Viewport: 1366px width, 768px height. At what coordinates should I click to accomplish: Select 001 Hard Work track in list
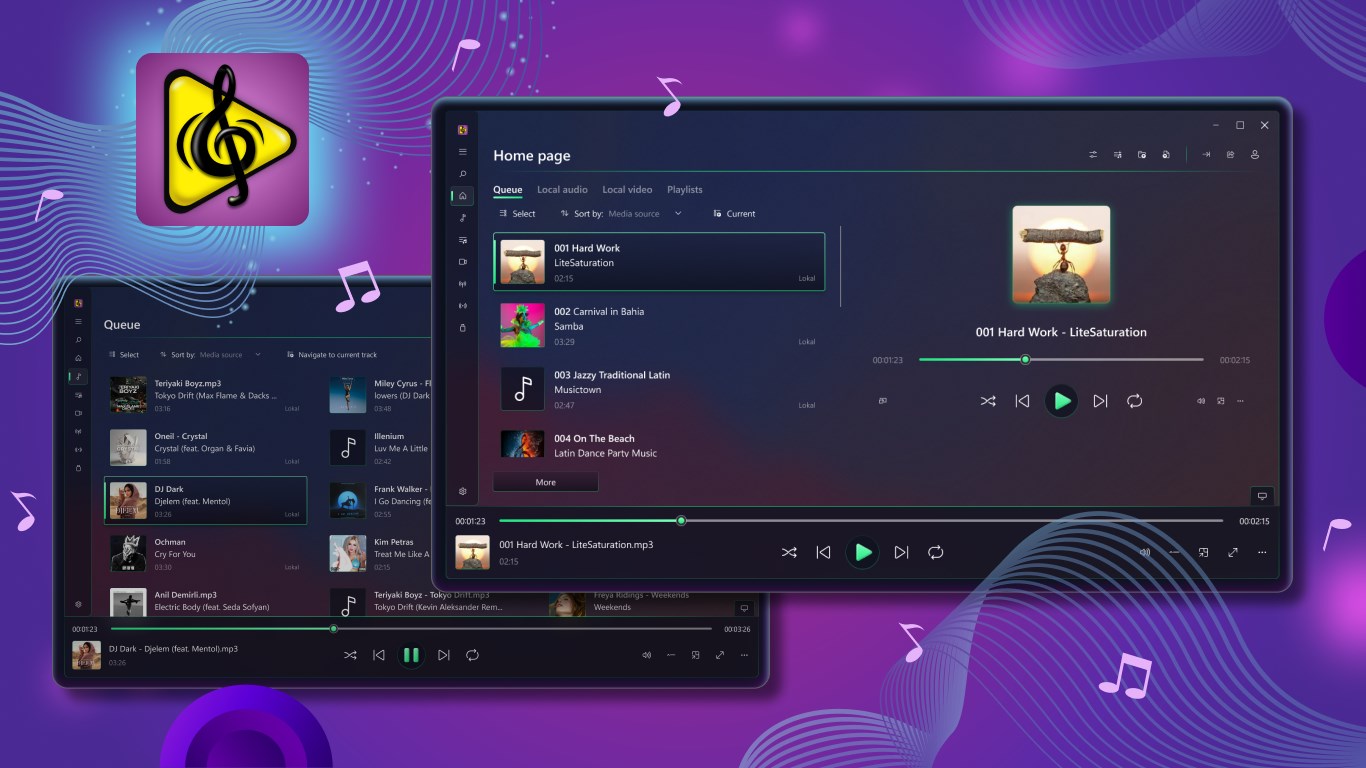[x=659, y=262]
